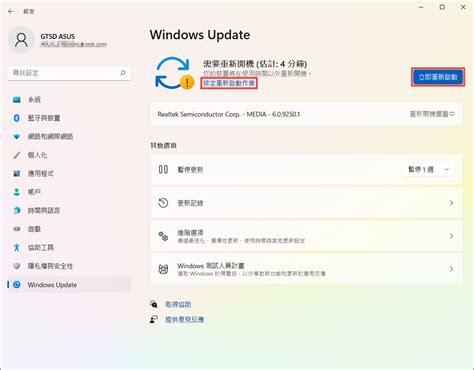Open 時間與語言 globe icon
The width and height of the screenshot is (474, 370).
coord(17,210)
